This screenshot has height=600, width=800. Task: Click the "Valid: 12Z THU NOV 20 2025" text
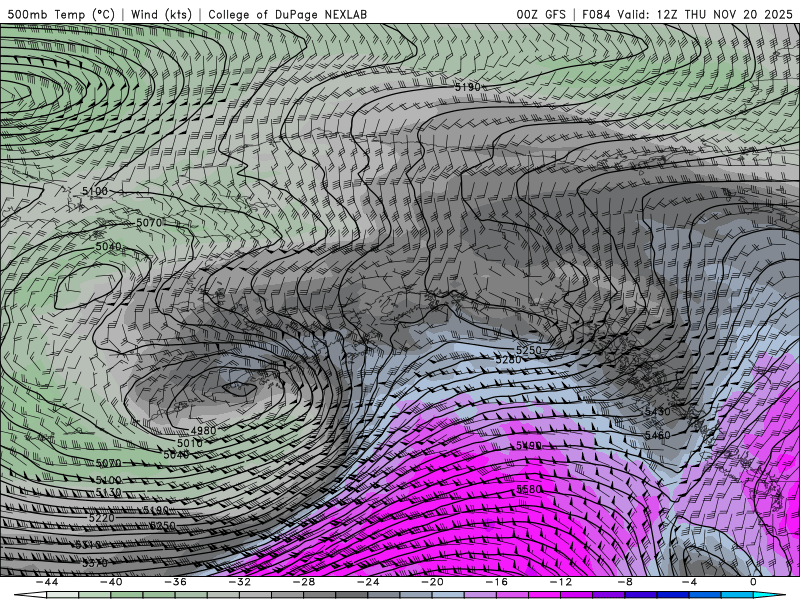coord(705,14)
